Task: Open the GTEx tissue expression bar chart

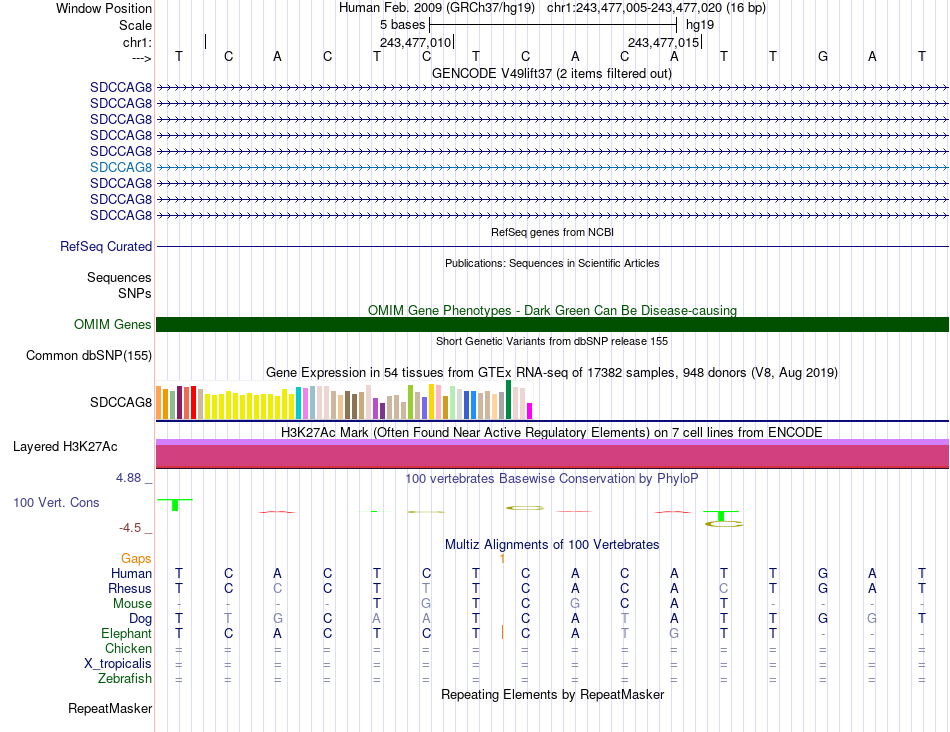Action: click(344, 400)
